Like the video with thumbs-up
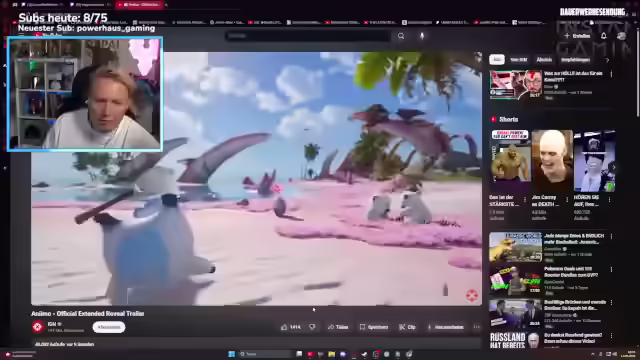 [290, 327]
